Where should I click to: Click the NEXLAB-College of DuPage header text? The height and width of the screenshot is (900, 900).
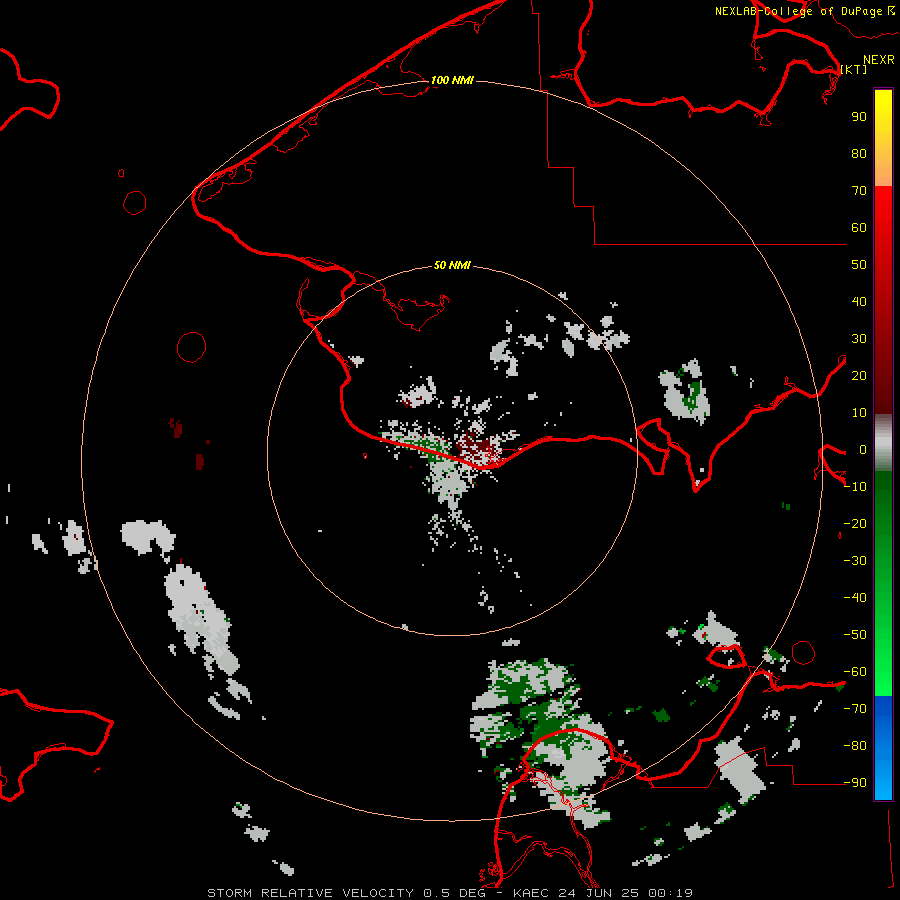[x=798, y=11]
